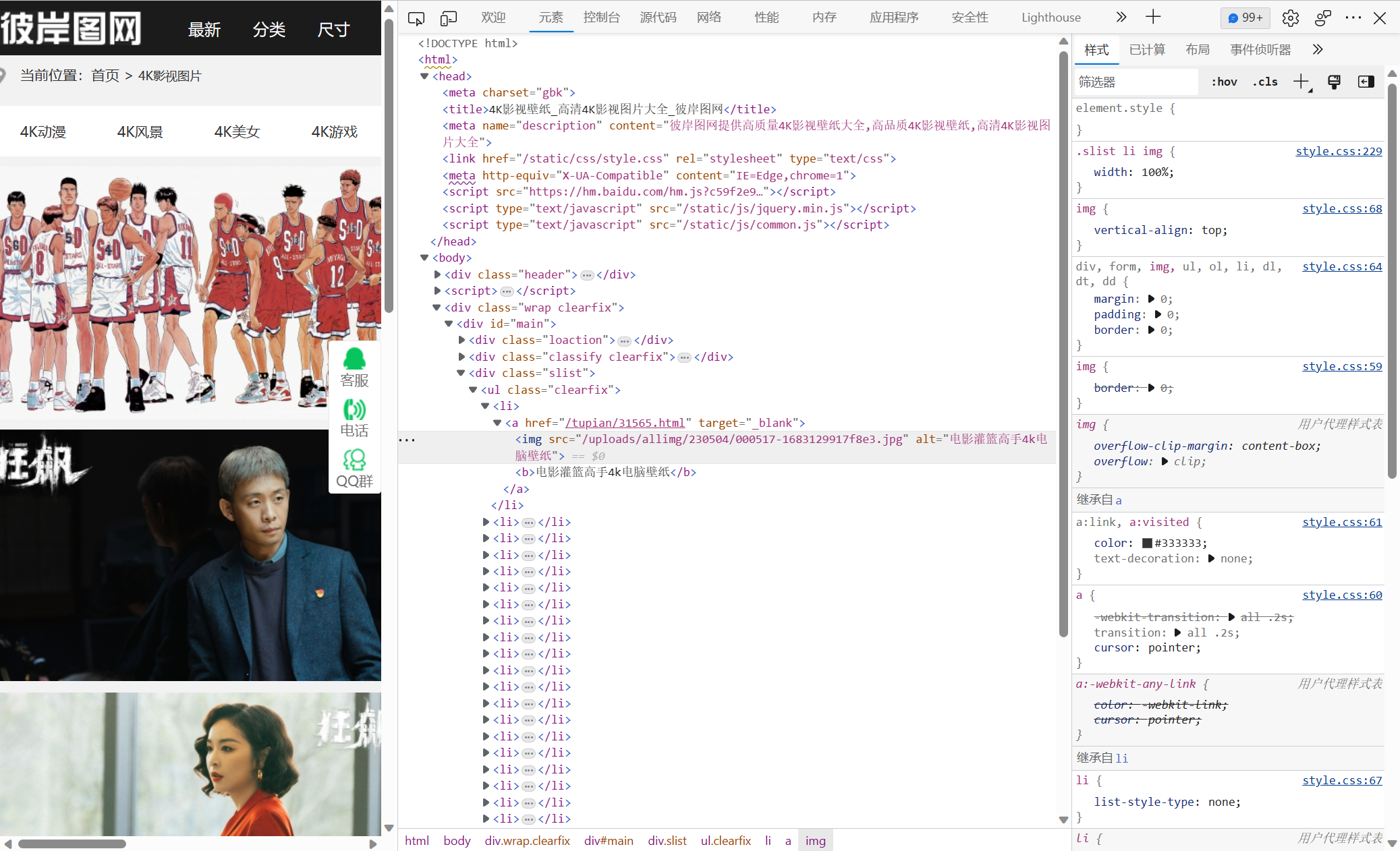Open DevTools settings gear
The image size is (1400, 851).
[1290, 18]
